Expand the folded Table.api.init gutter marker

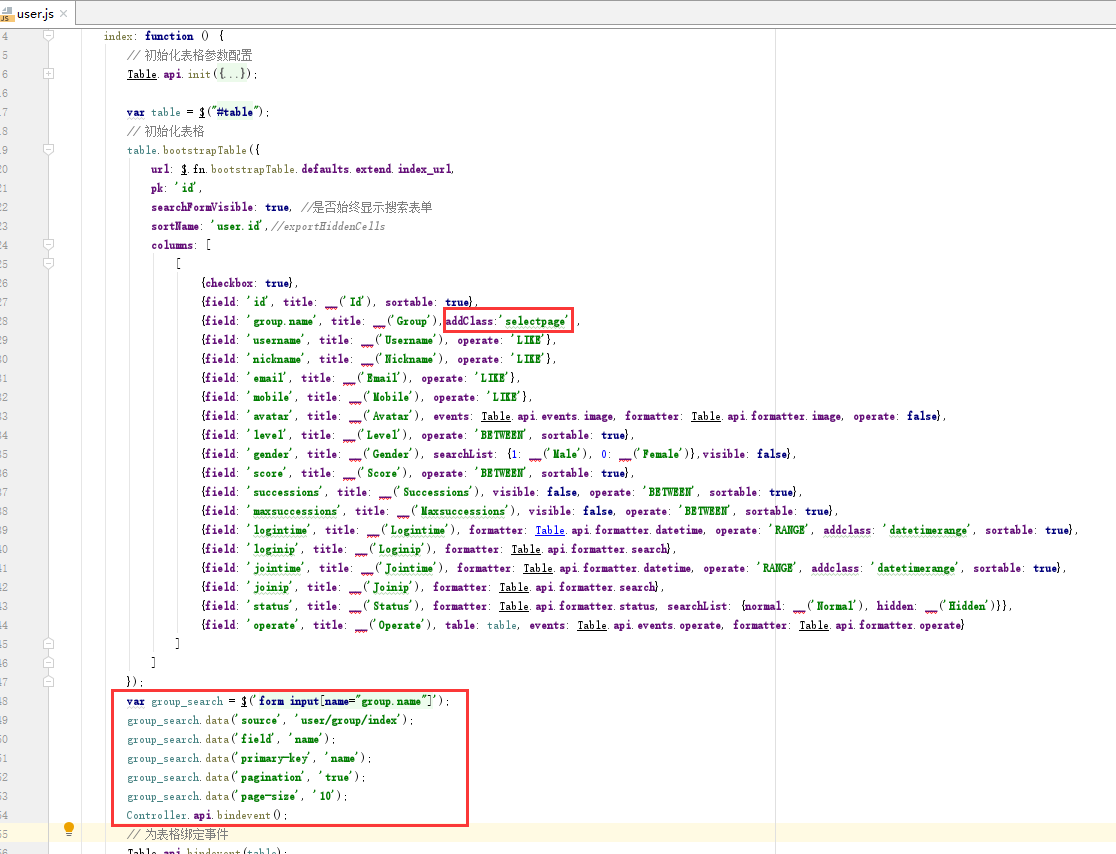click(x=48, y=73)
